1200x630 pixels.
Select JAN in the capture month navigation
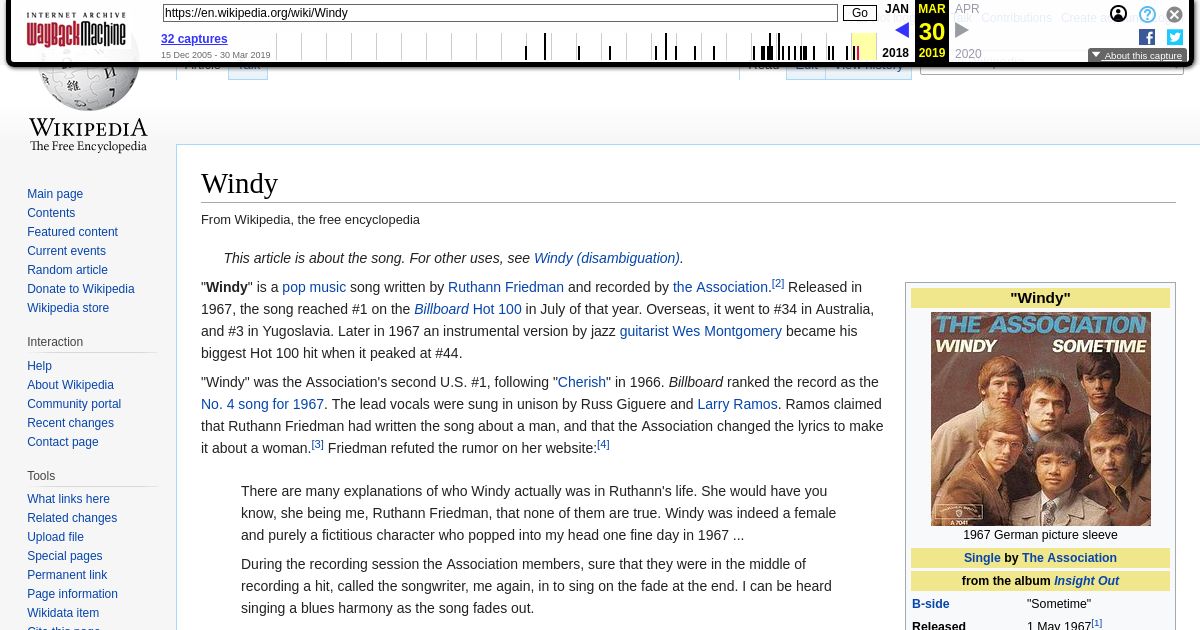pos(897,9)
